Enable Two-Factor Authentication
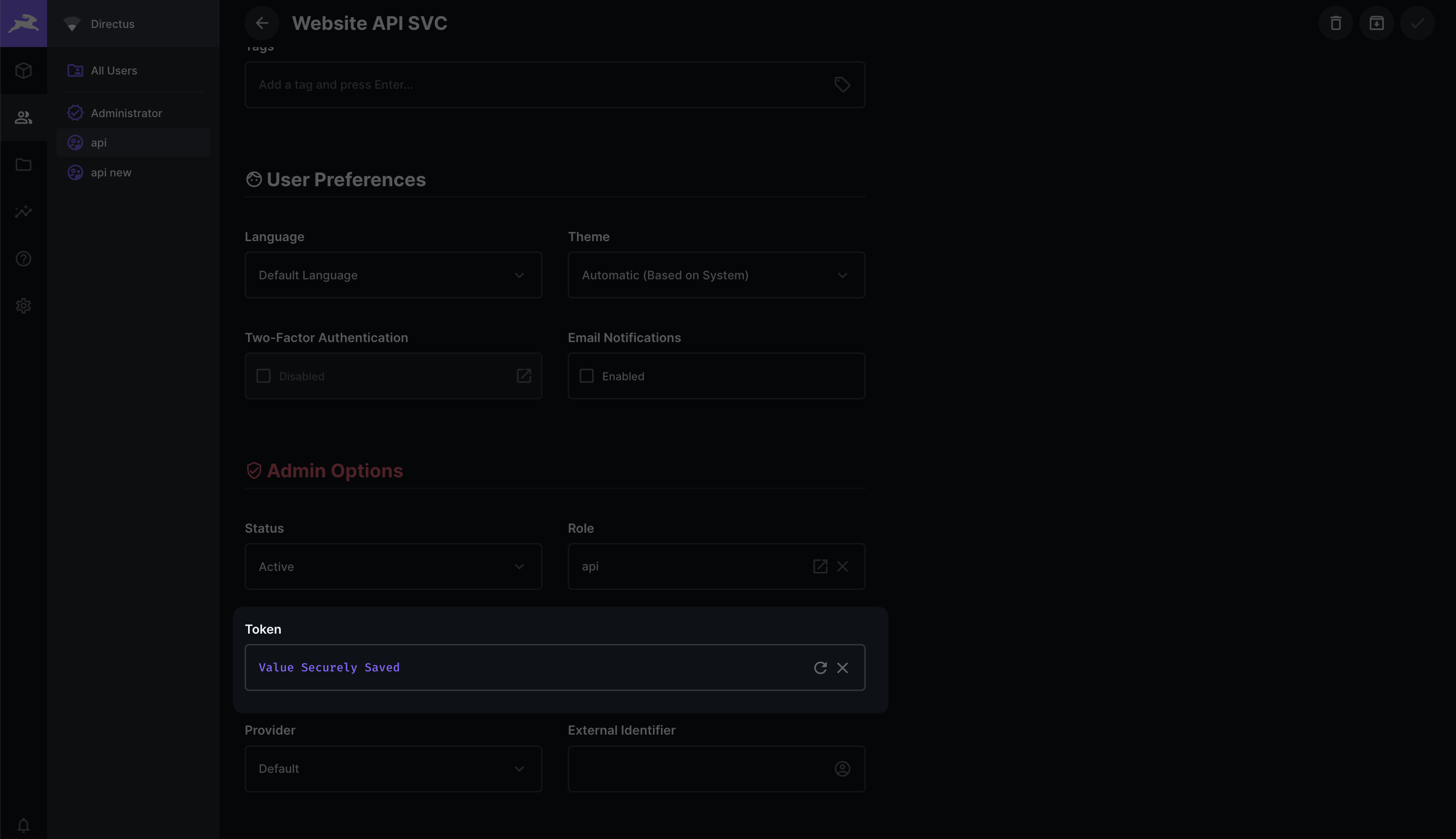The width and height of the screenshot is (1456, 839). pyautogui.click(x=263, y=376)
